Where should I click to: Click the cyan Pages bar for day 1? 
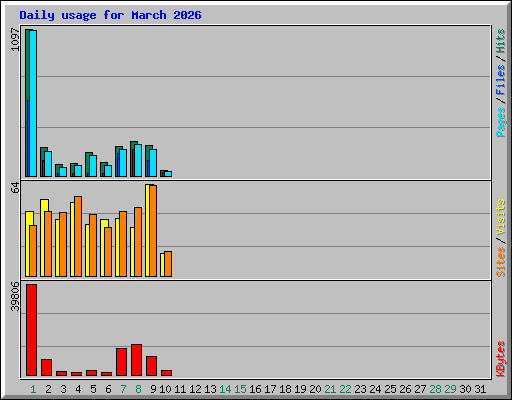[x=33, y=103]
